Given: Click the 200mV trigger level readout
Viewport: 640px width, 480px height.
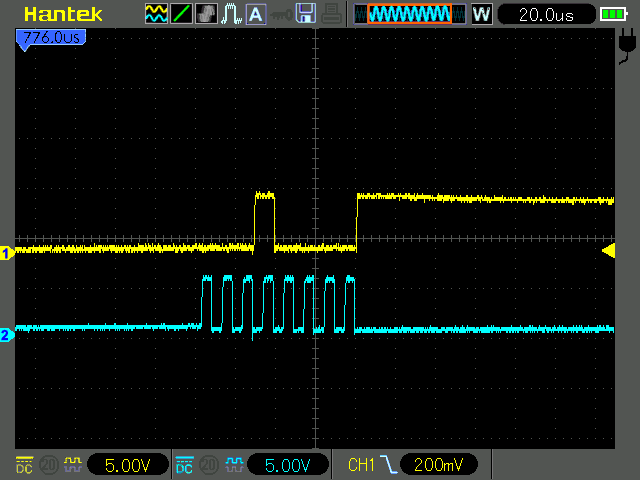Looking at the screenshot, I should point(438,464).
